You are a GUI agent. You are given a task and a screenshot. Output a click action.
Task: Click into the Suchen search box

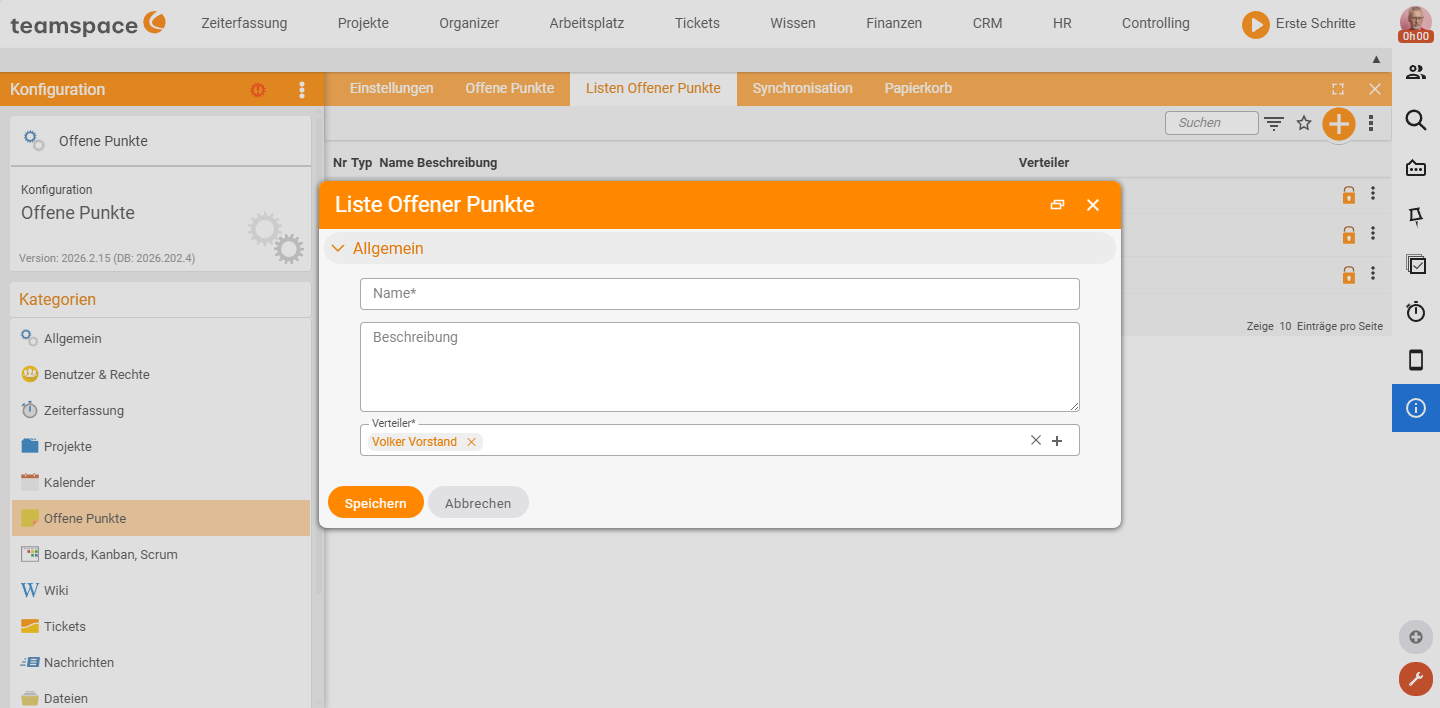pos(1212,123)
